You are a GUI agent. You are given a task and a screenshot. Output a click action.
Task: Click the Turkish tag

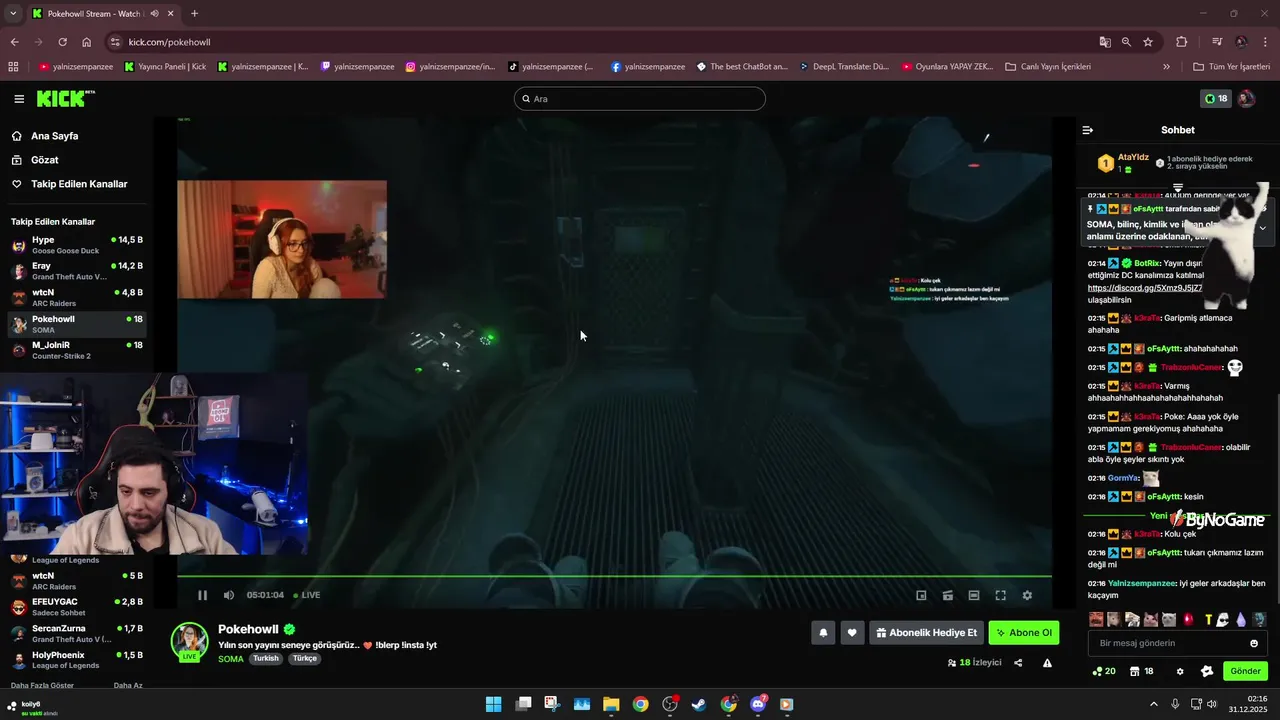(x=266, y=659)
